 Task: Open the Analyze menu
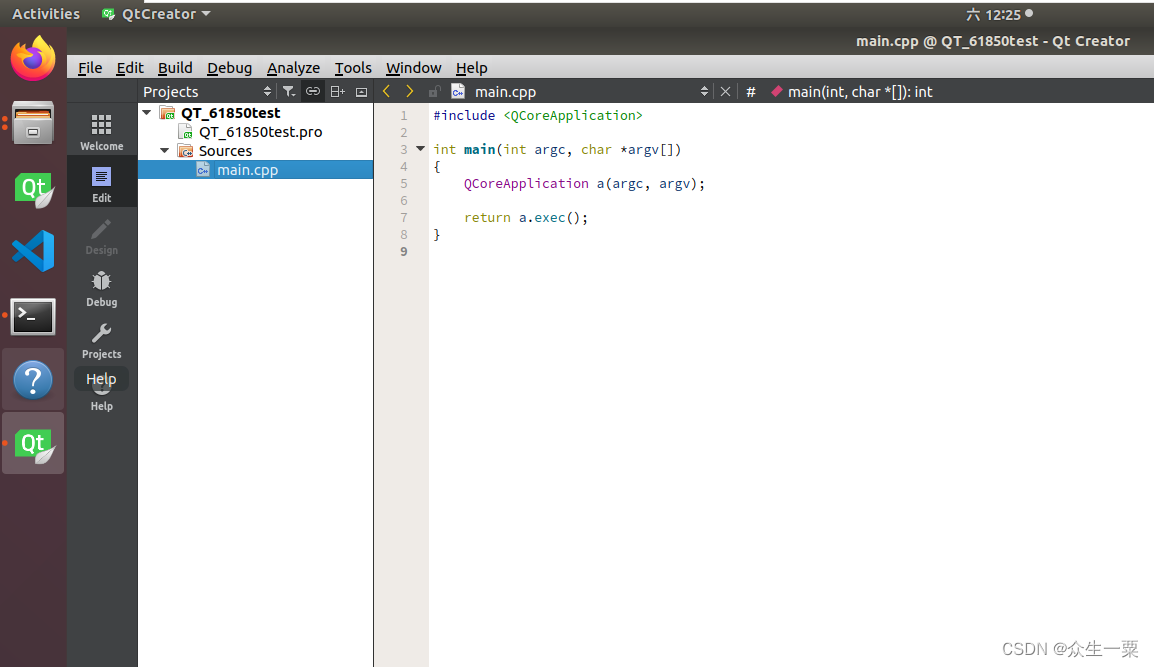[293, 68]
